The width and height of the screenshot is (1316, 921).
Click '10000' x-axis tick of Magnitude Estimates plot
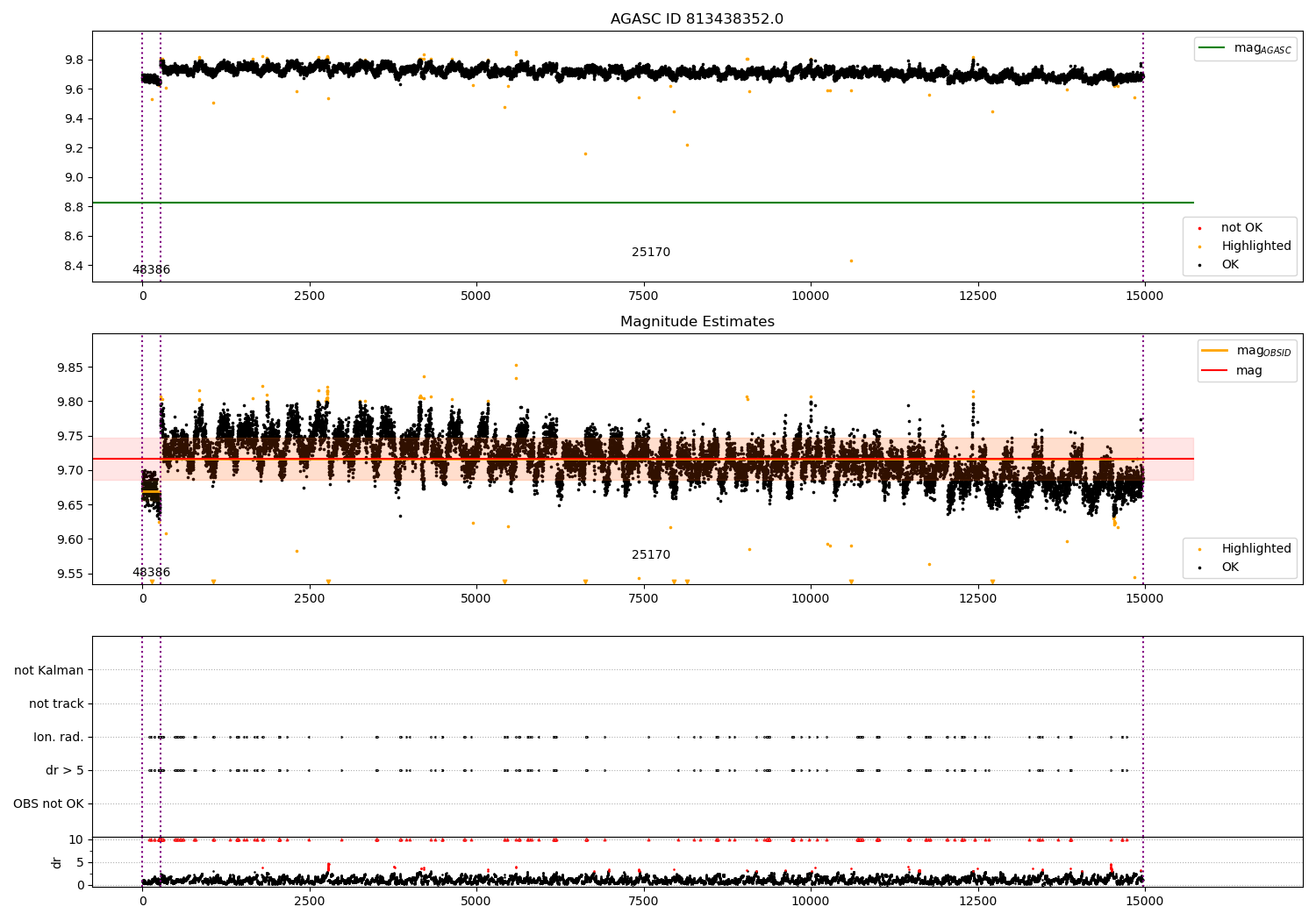click(811, 599)
